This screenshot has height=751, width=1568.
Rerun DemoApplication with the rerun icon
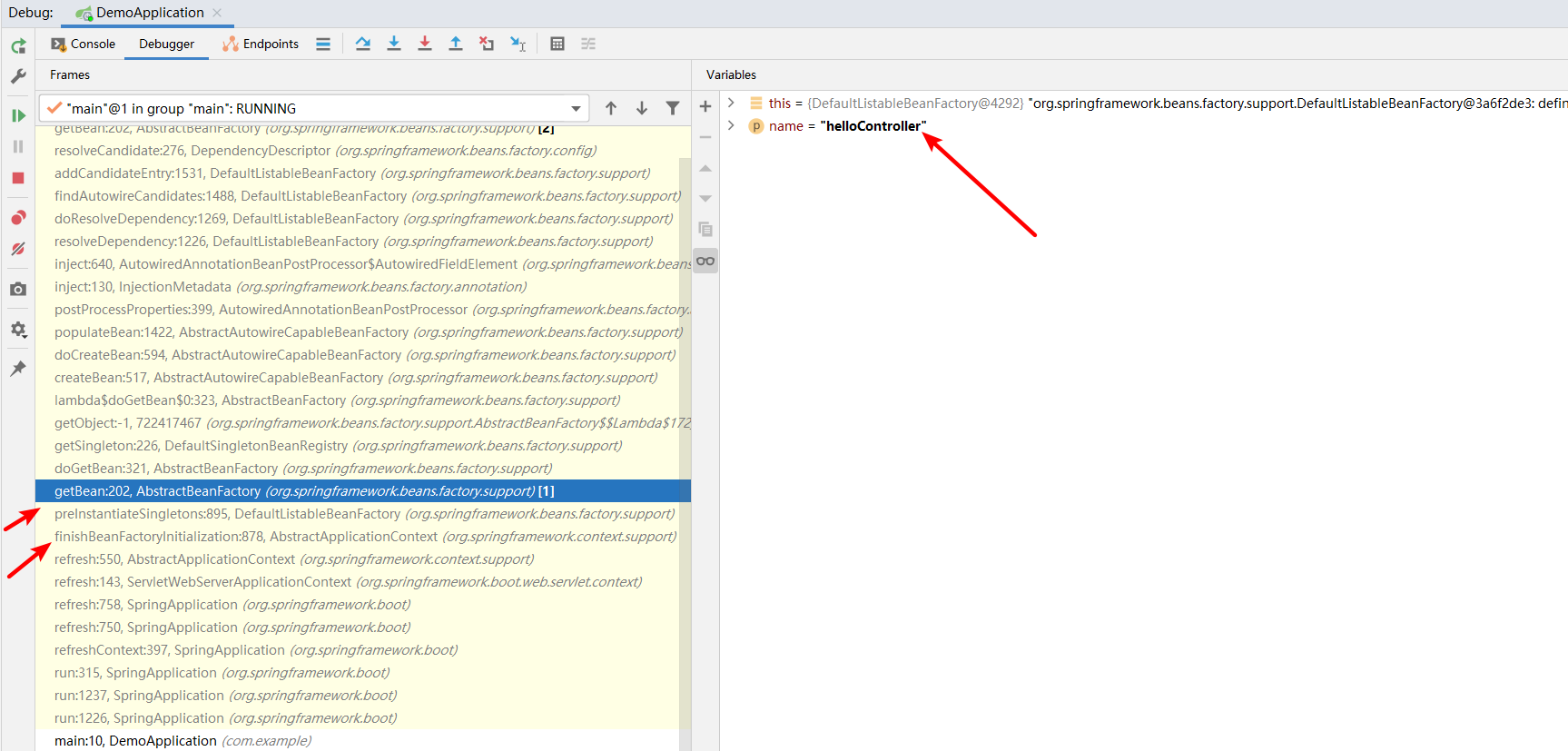pos(18,45)
